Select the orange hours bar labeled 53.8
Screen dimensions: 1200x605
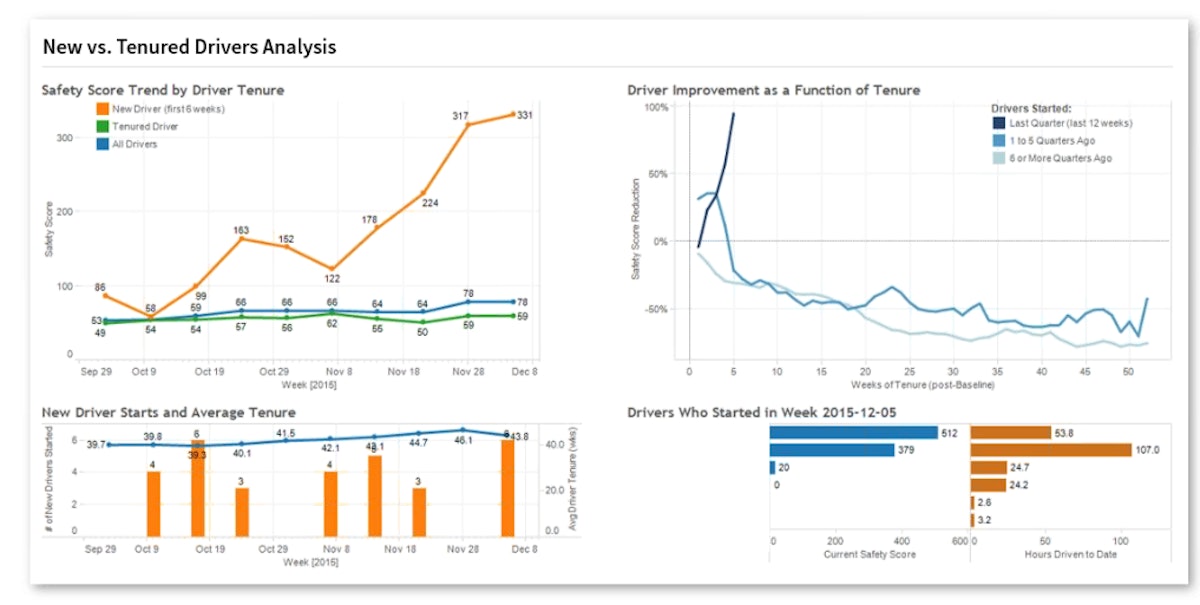click(1011, 433)
